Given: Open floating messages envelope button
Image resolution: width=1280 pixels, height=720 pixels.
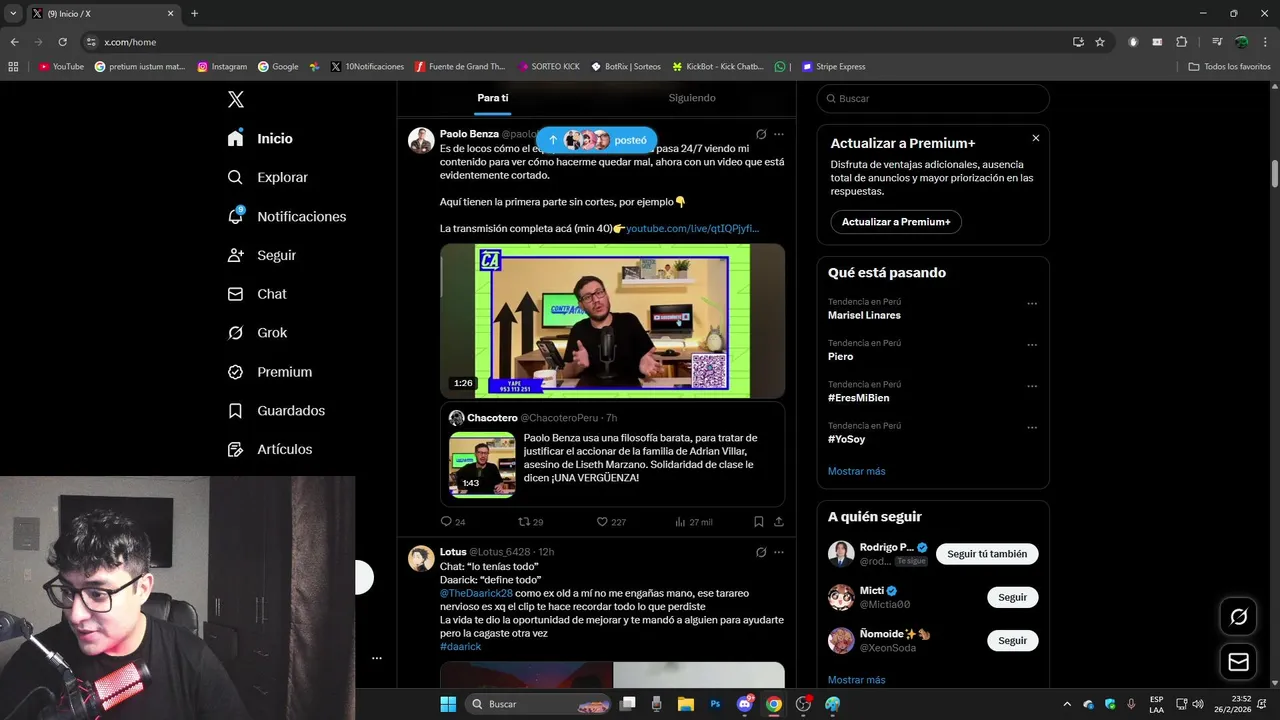Looking at the screenshot, I should [x=1238, y=662].
